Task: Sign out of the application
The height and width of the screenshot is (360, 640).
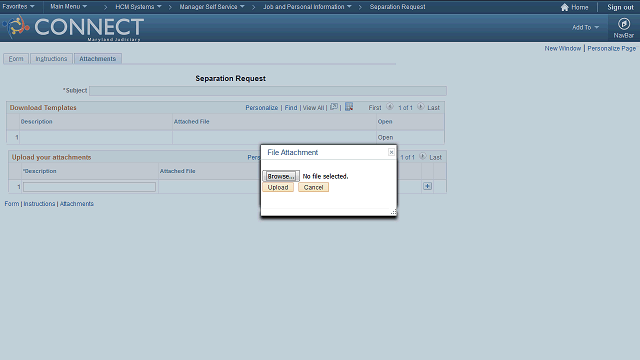Action: tap(620, 7)
